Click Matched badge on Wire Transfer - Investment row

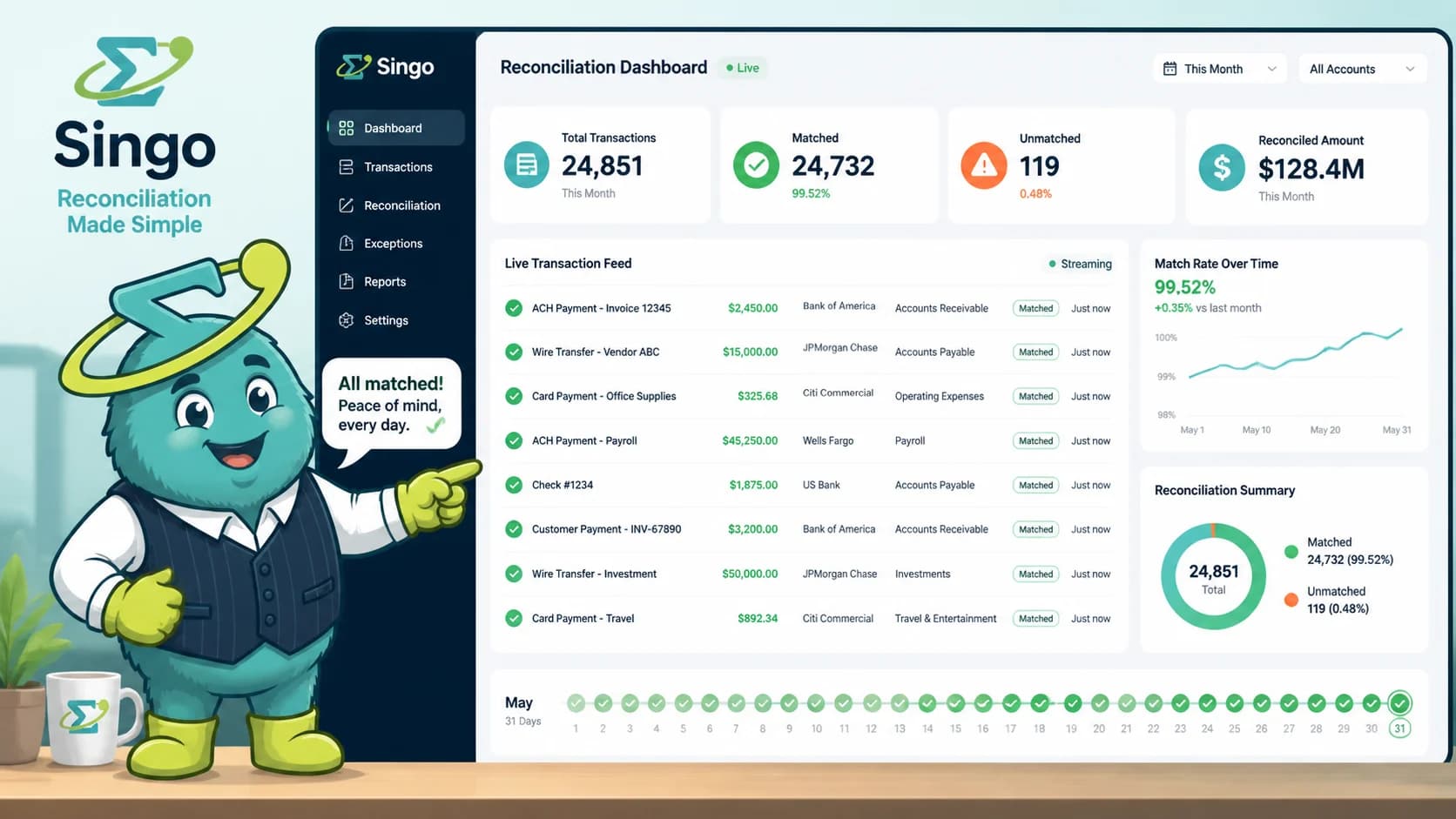point(1035,574)
